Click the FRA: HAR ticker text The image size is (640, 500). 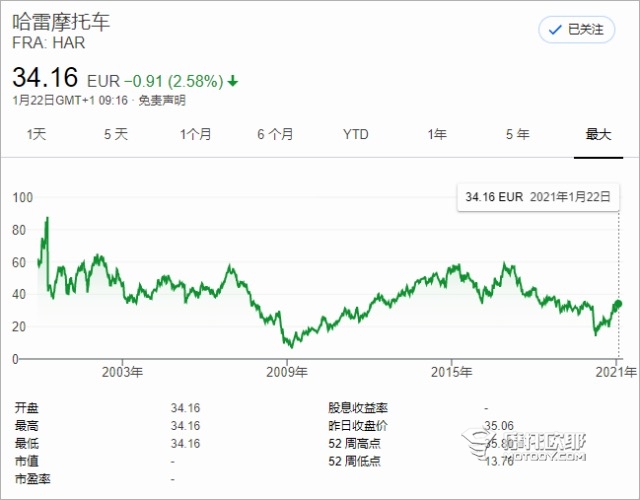coord(49,43)
